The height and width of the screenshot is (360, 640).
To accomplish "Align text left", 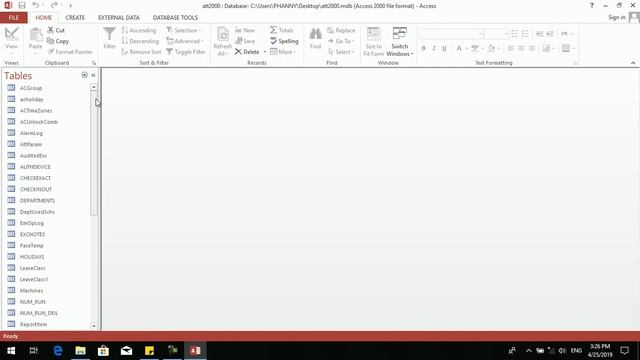I will coord(511,48).
